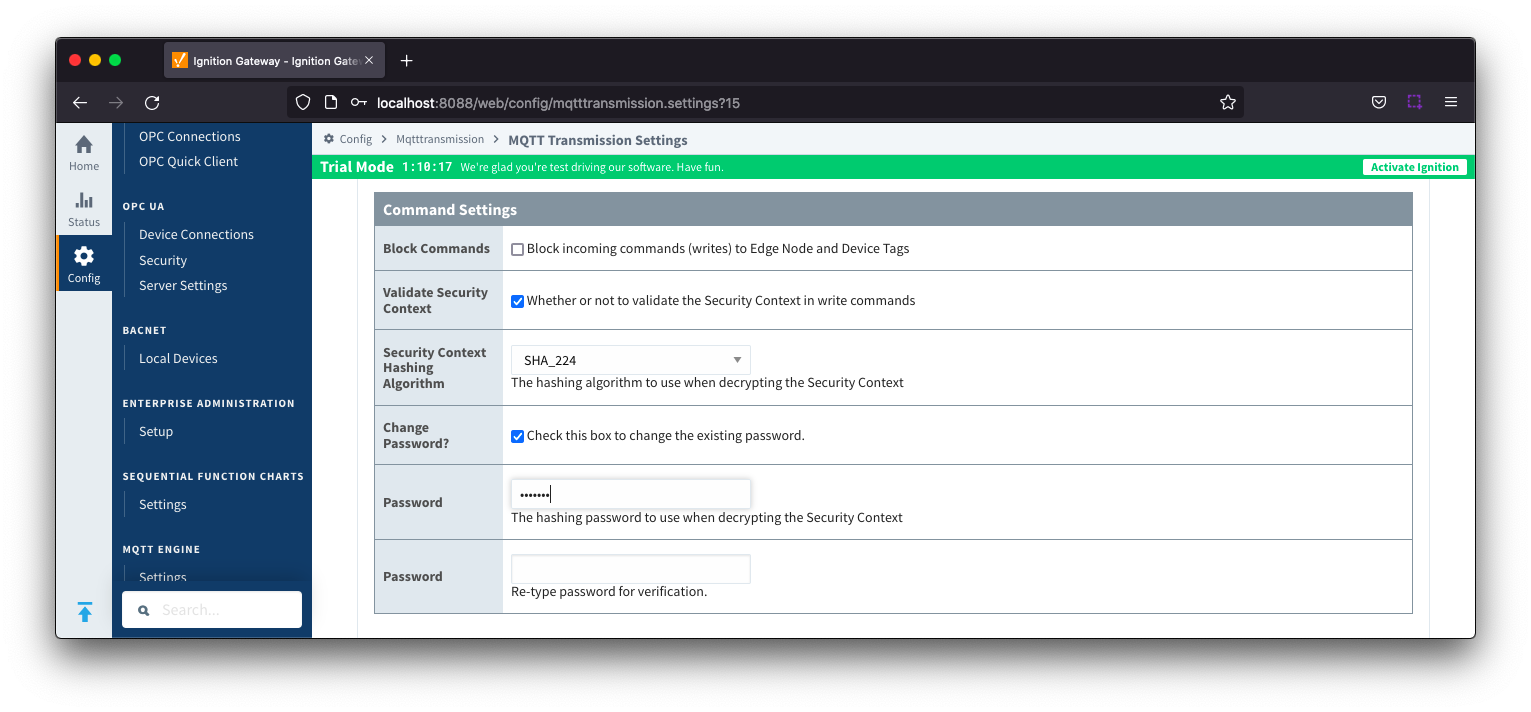Click the re-type Password verification field
Viewport: 1531px width, 712px height.
click(631, 569)
